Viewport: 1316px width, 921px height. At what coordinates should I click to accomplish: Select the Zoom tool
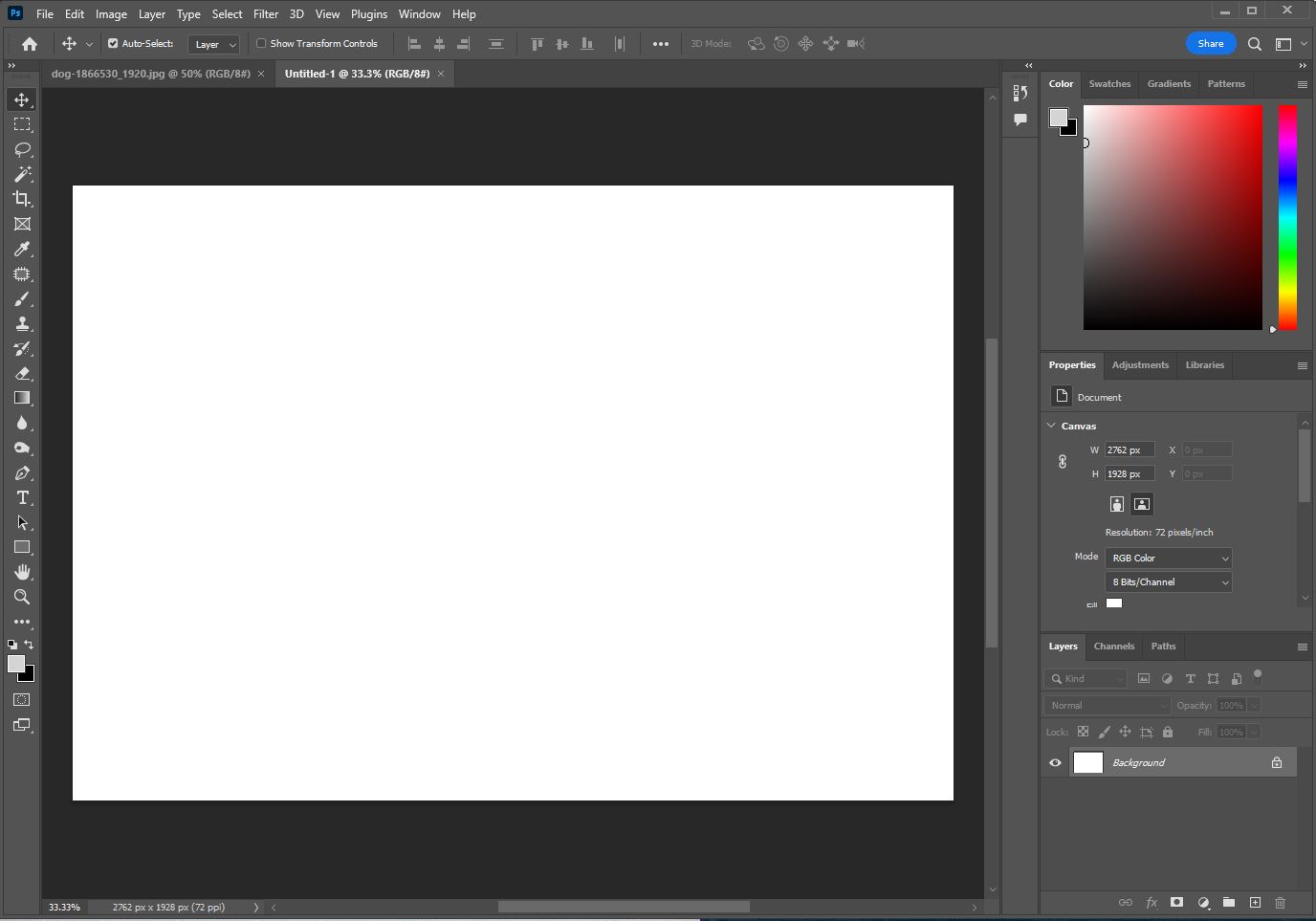(22, 597)
